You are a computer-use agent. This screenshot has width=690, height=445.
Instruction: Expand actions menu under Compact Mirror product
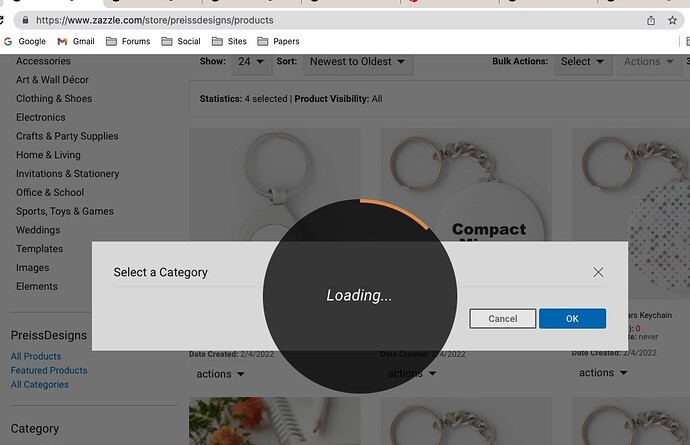coord(412,374)
